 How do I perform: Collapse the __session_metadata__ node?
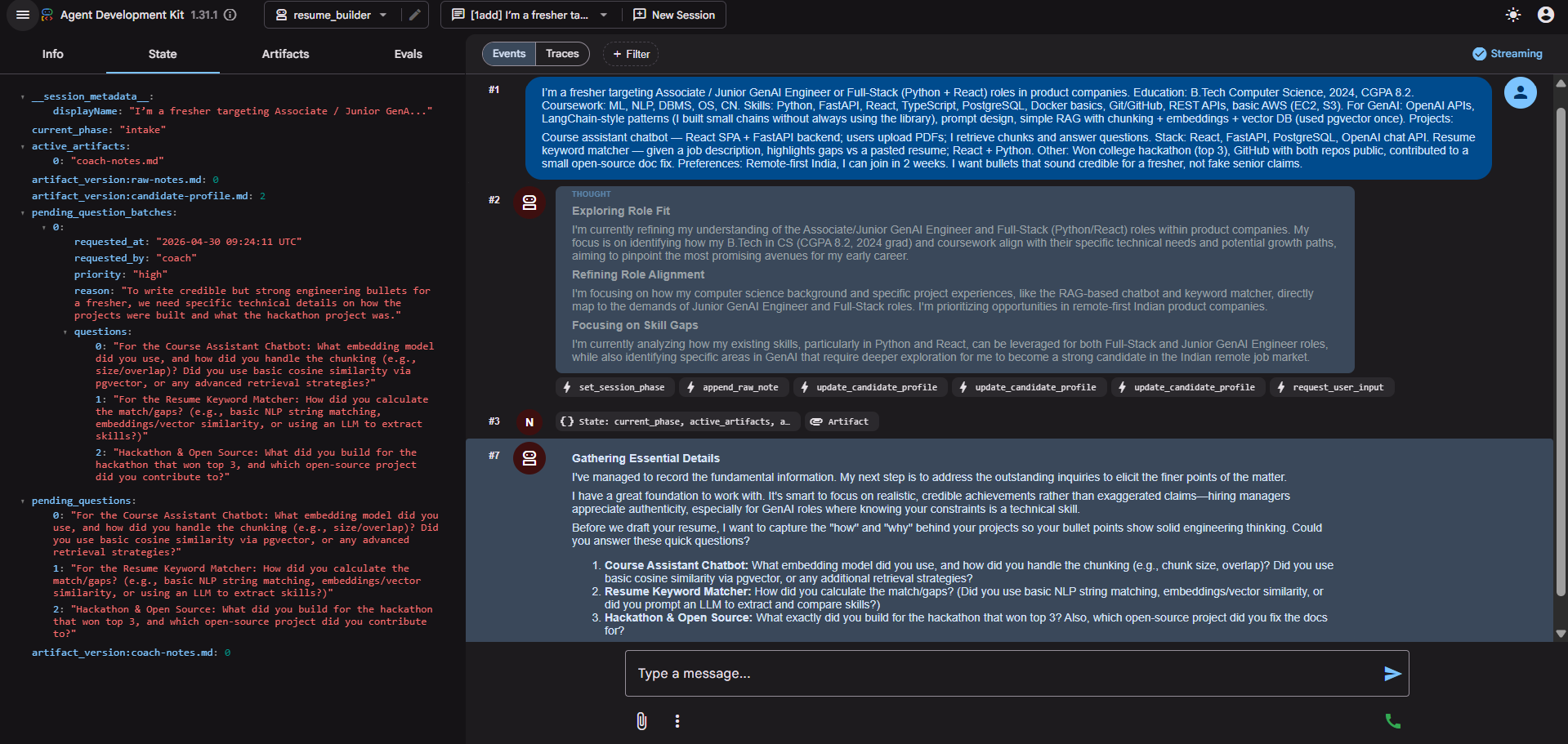coord(23,97)
